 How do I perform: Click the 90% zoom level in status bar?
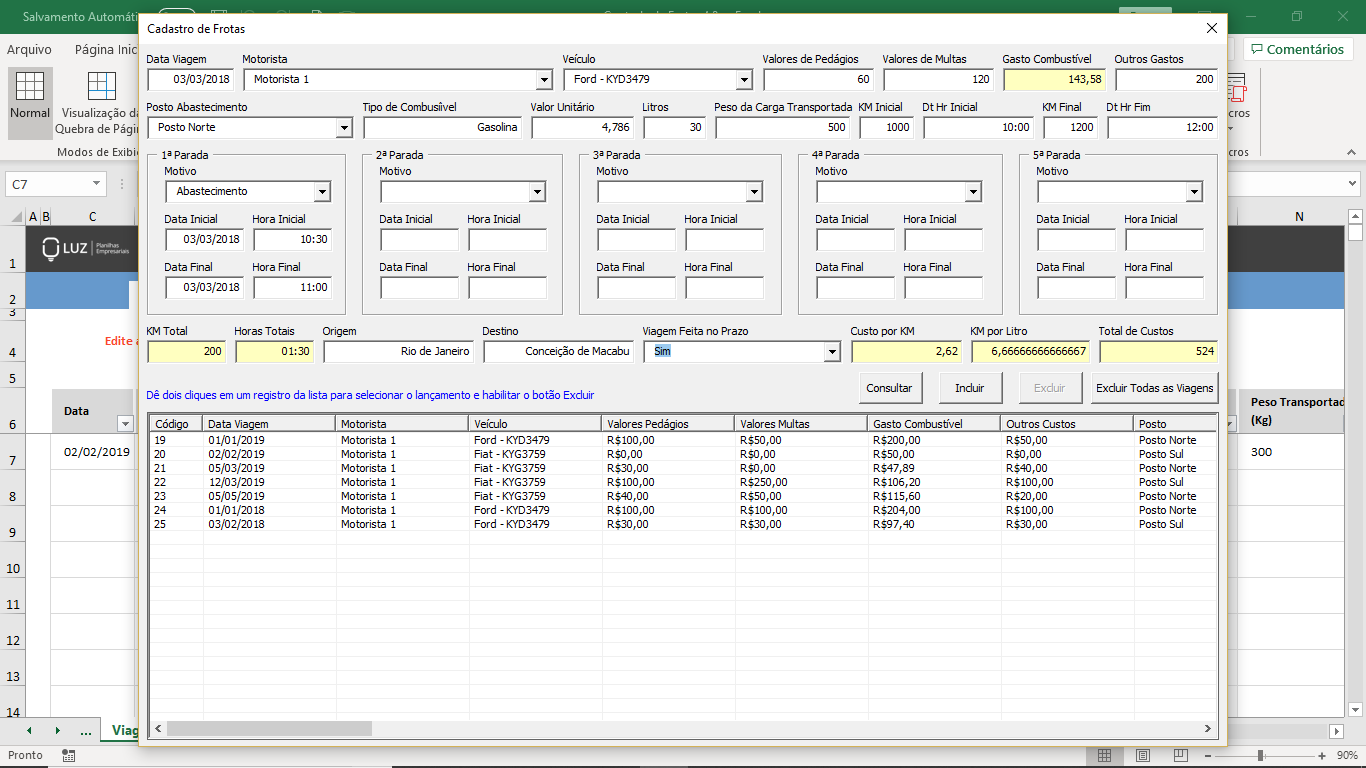click(x=1347, y=755)
